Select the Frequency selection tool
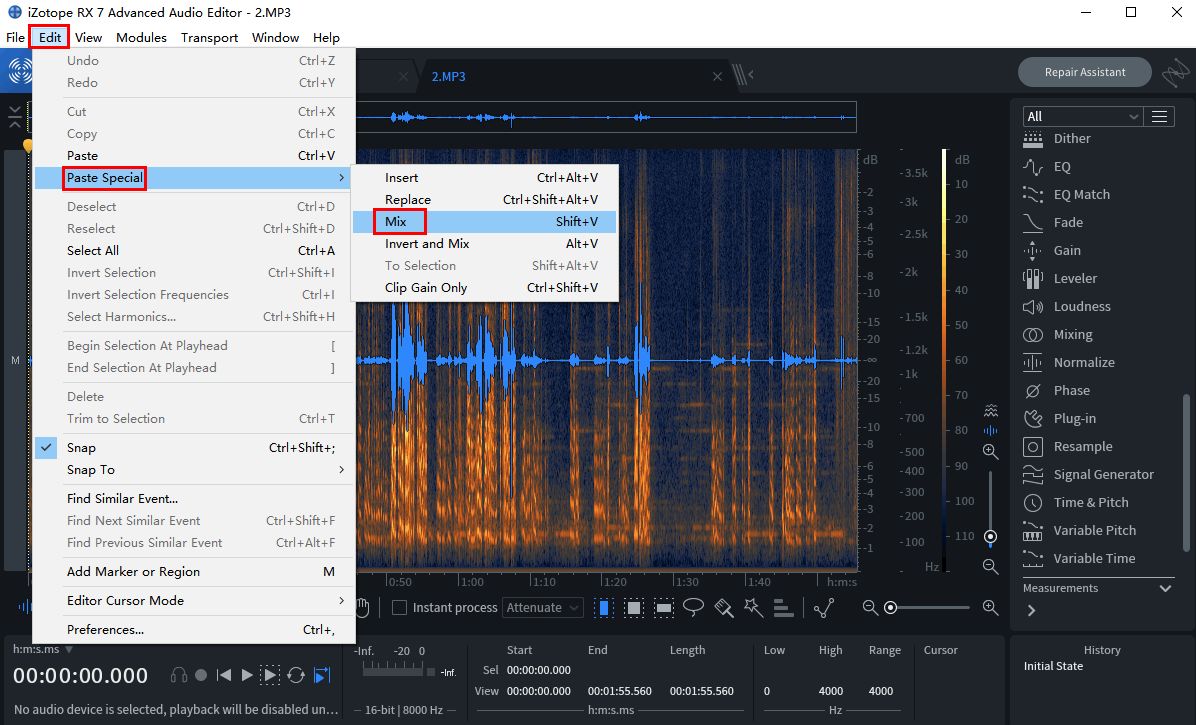The height and width of the screenshot is (725, 1196). (x=664, y=608)
